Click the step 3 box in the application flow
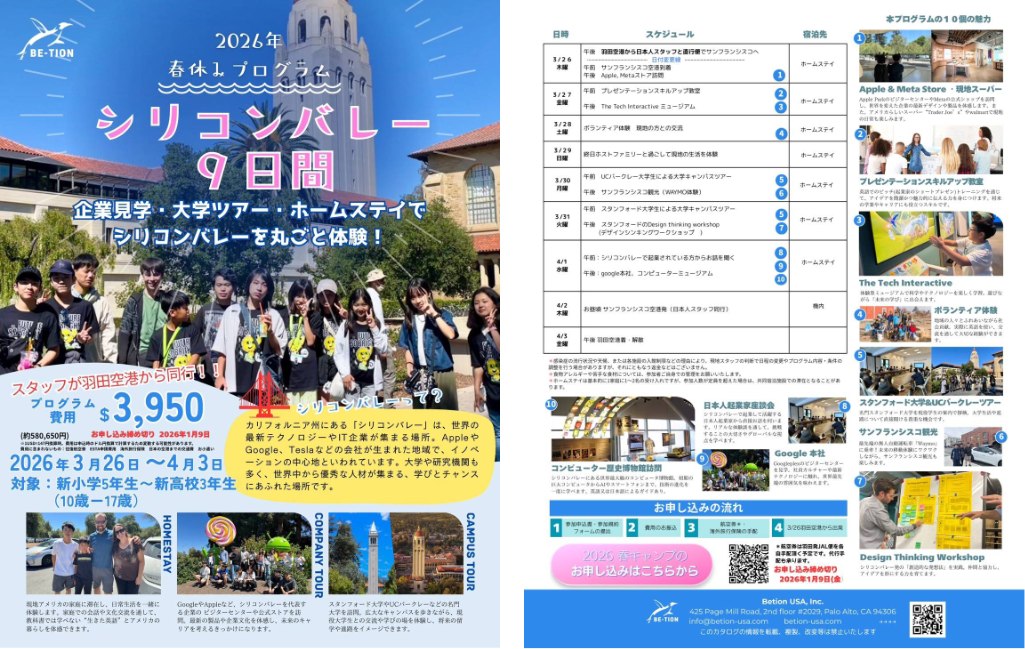 pyautogui.click(x=721, y=527)
